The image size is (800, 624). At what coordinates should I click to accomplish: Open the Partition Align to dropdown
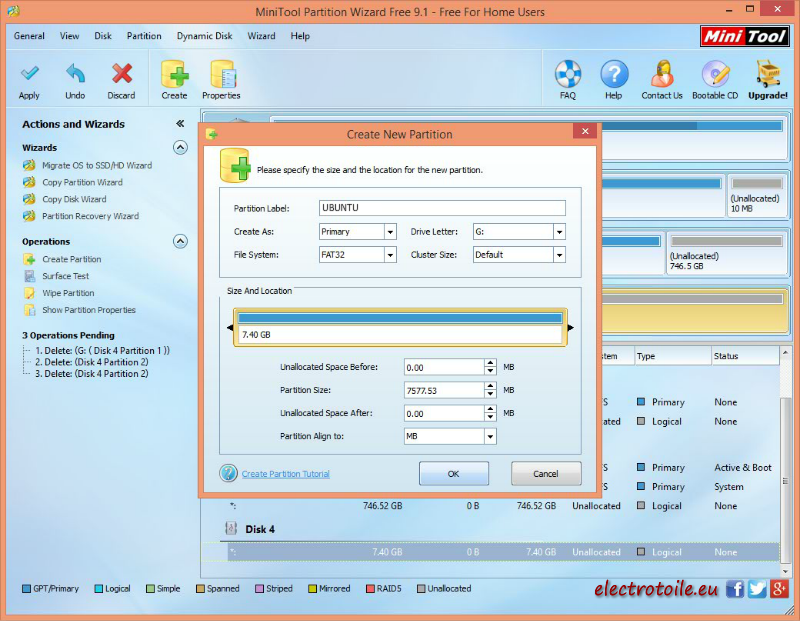coord(490,436)
